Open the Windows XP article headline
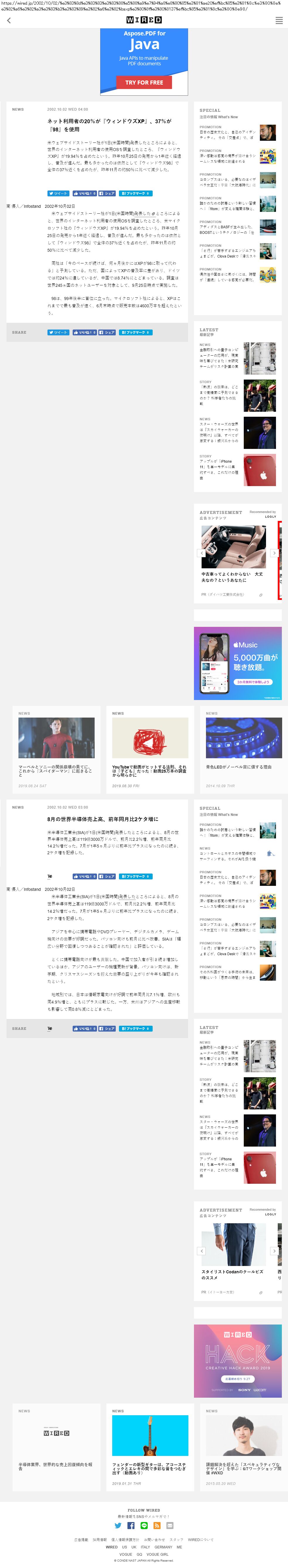Viewport: 288px width, 1568px height. 110,125
